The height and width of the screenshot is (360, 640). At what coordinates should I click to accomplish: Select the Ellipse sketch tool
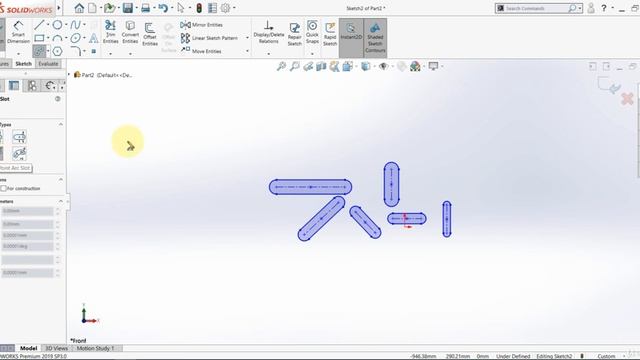tap(76, 38)
